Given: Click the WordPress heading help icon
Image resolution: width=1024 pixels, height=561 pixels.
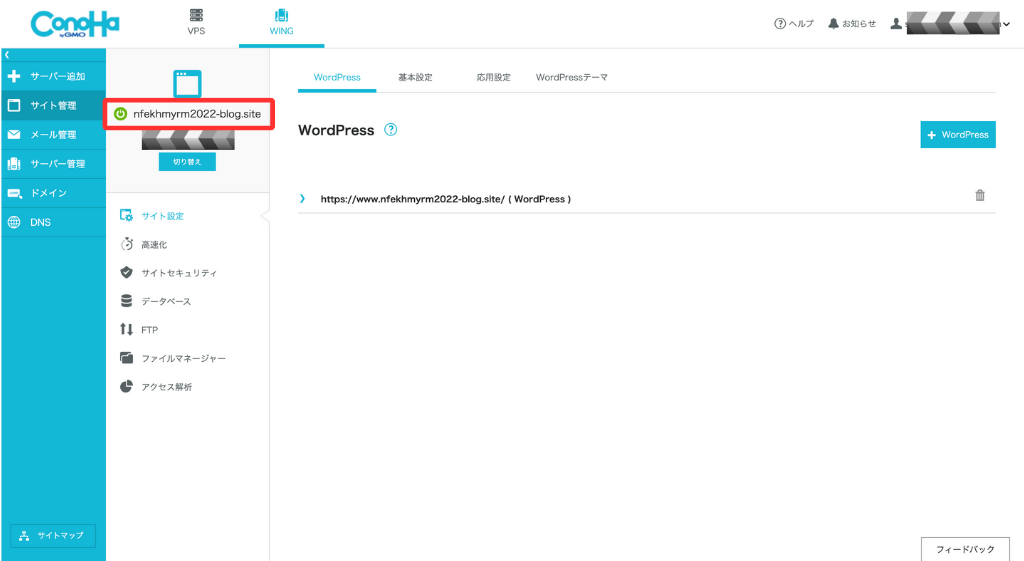Looking at the screenshot, I should click(x=391, y=129).
